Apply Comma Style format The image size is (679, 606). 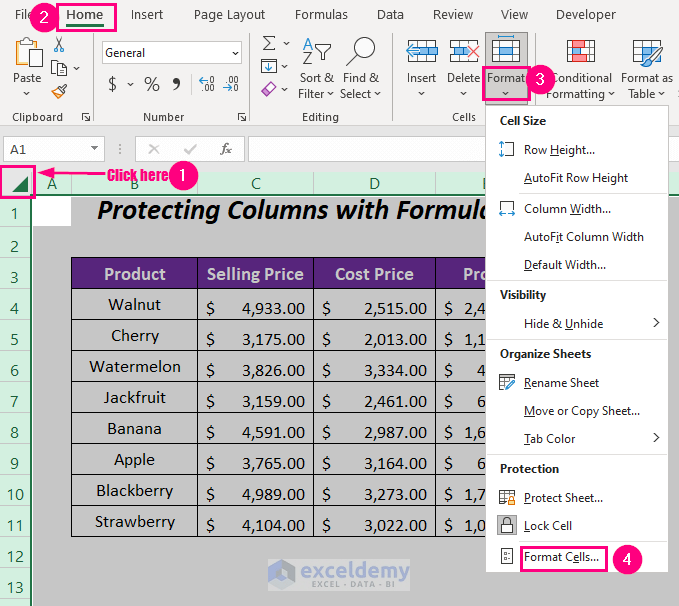[x=176, y=83]
